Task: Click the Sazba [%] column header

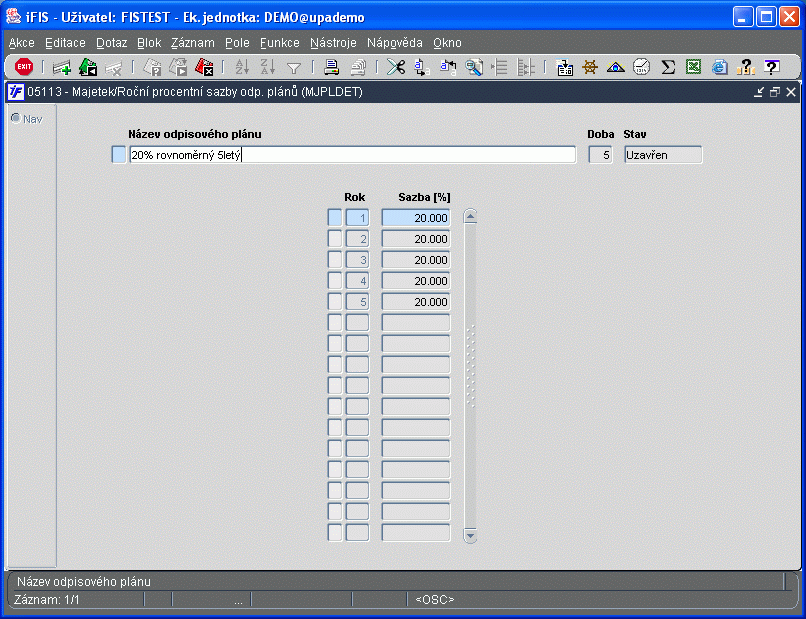Action: (x=424, y=197)
